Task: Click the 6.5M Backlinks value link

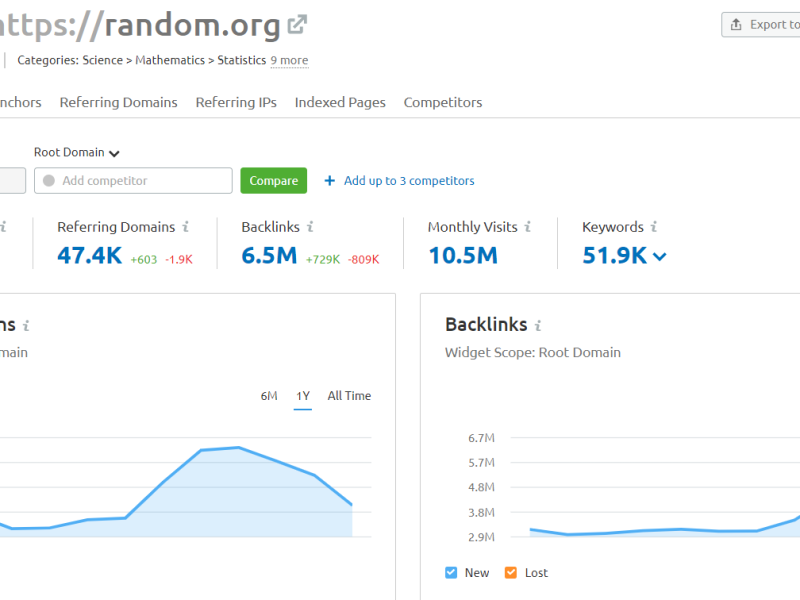Action: tap(269, 256)
